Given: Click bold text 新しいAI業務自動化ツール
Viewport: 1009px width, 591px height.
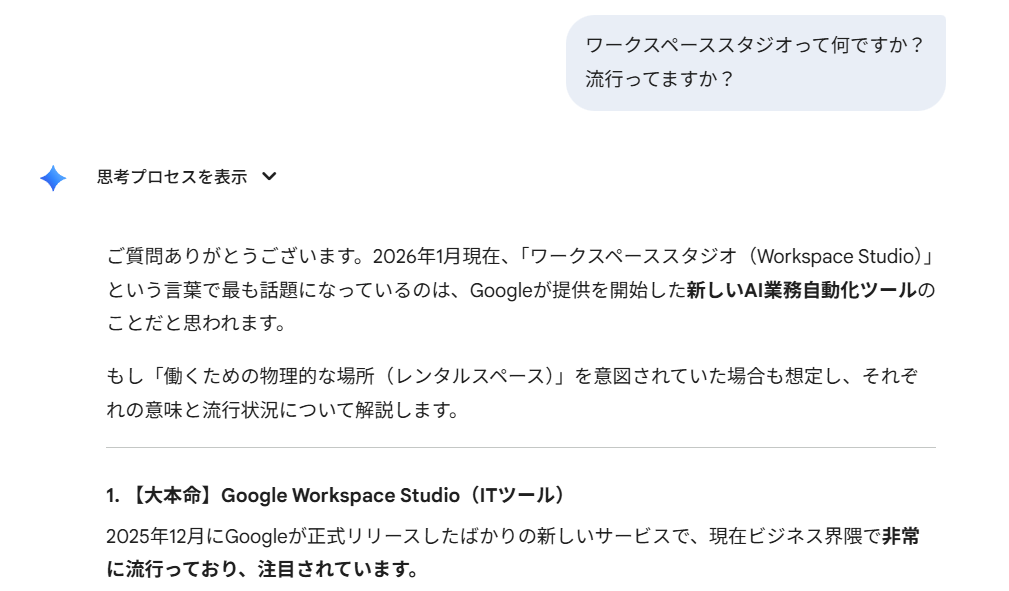Looking at the screenshot, I should [x=801, y=290].
